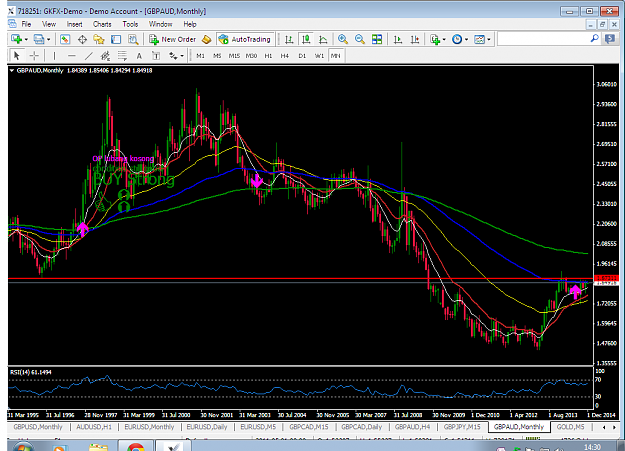Switch chart to M15 timeframe

tap(234, 56)
